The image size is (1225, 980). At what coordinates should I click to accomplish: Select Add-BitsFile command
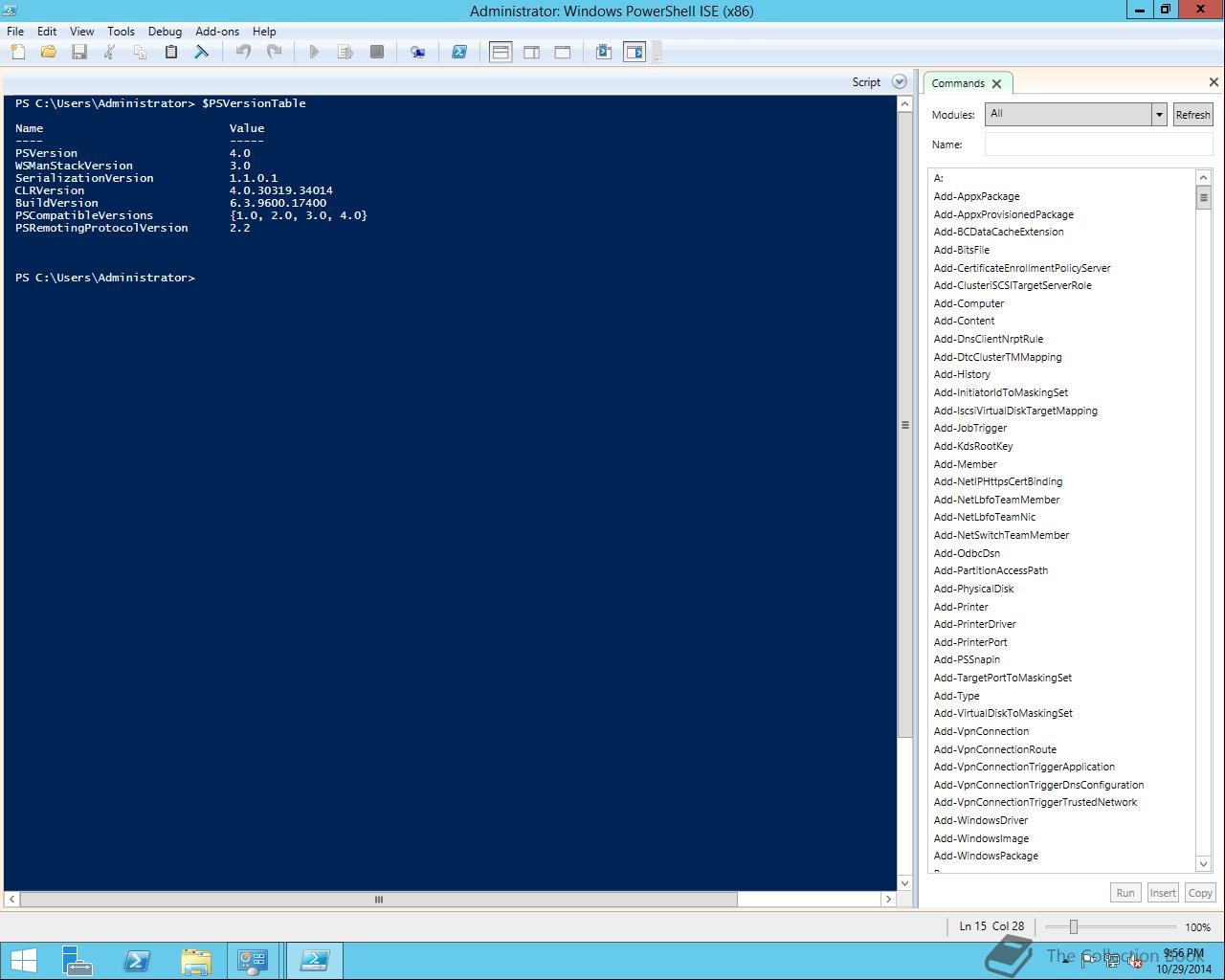click(x=961, y=250)
